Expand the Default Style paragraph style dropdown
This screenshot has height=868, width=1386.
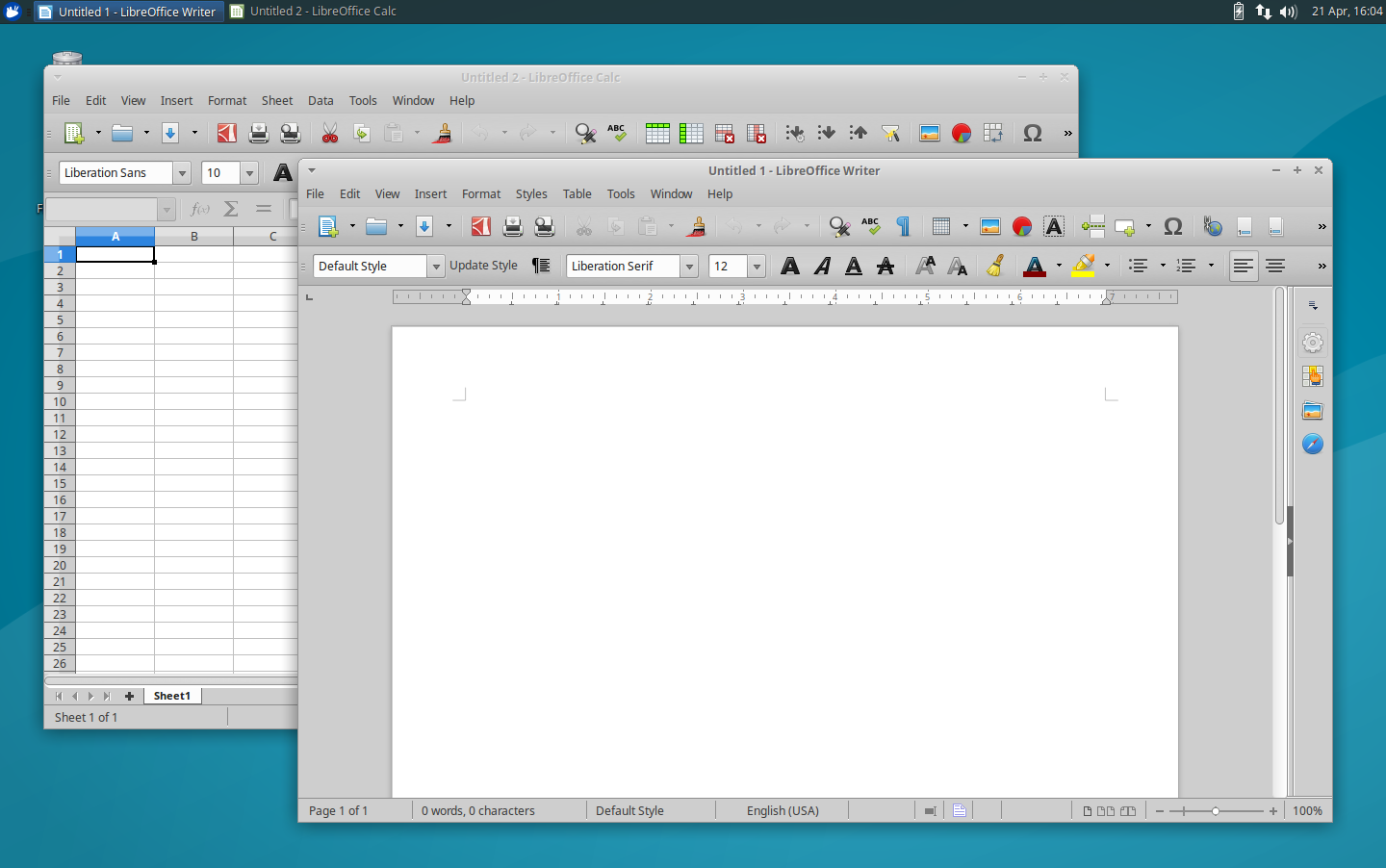436,267
